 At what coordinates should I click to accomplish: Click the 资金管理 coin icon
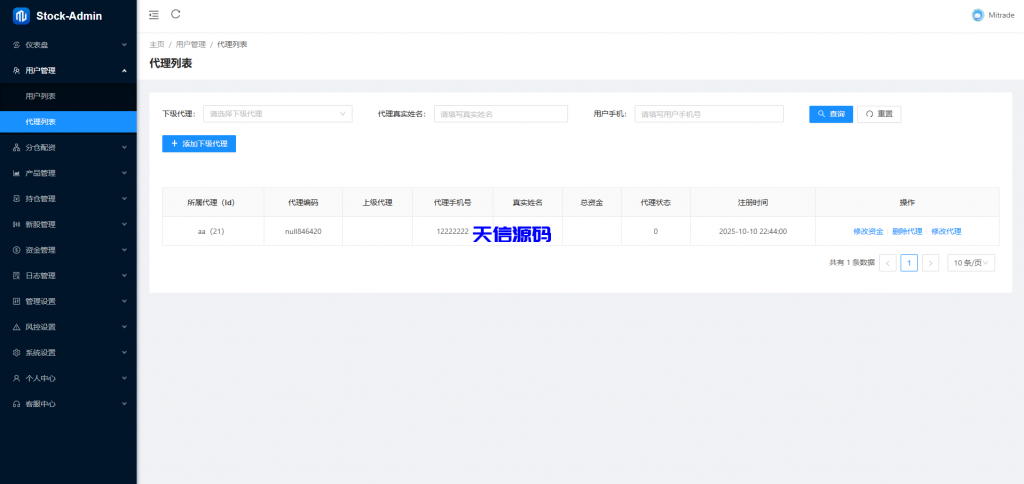[16, 250]
